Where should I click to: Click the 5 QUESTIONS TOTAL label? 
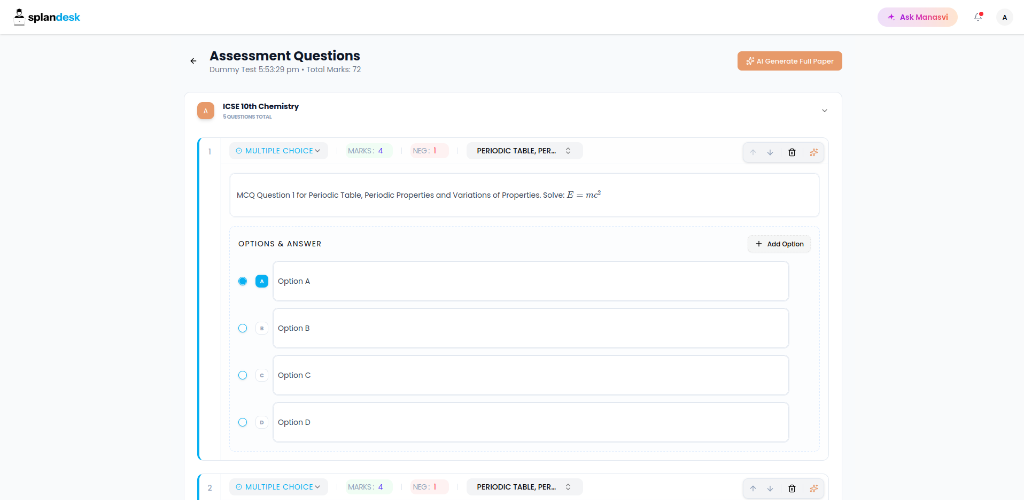(x=248, y=117)
